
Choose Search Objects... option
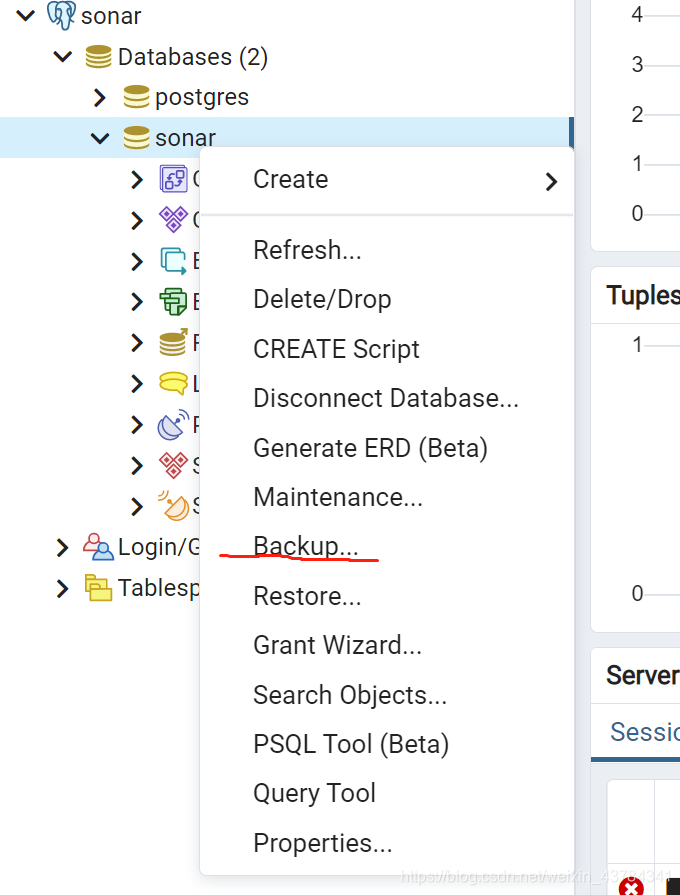tap(387, 695)
